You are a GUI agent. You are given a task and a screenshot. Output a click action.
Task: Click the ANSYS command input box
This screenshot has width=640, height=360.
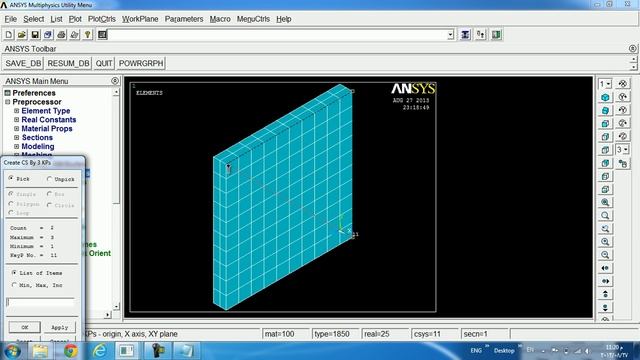[278, 35]
